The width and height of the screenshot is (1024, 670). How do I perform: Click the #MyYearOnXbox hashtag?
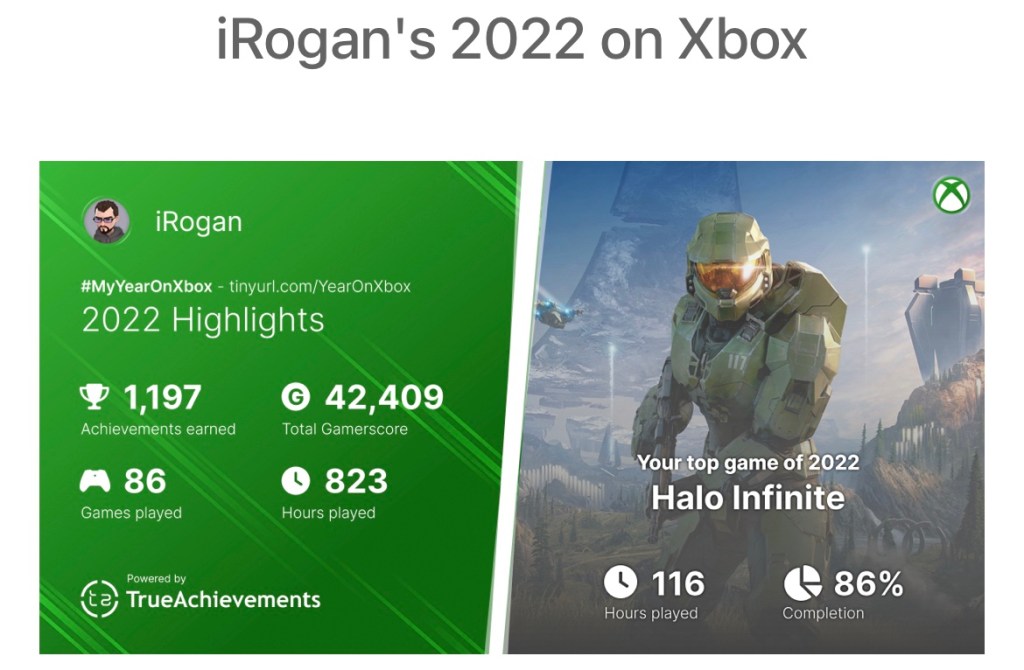[146, 286]
